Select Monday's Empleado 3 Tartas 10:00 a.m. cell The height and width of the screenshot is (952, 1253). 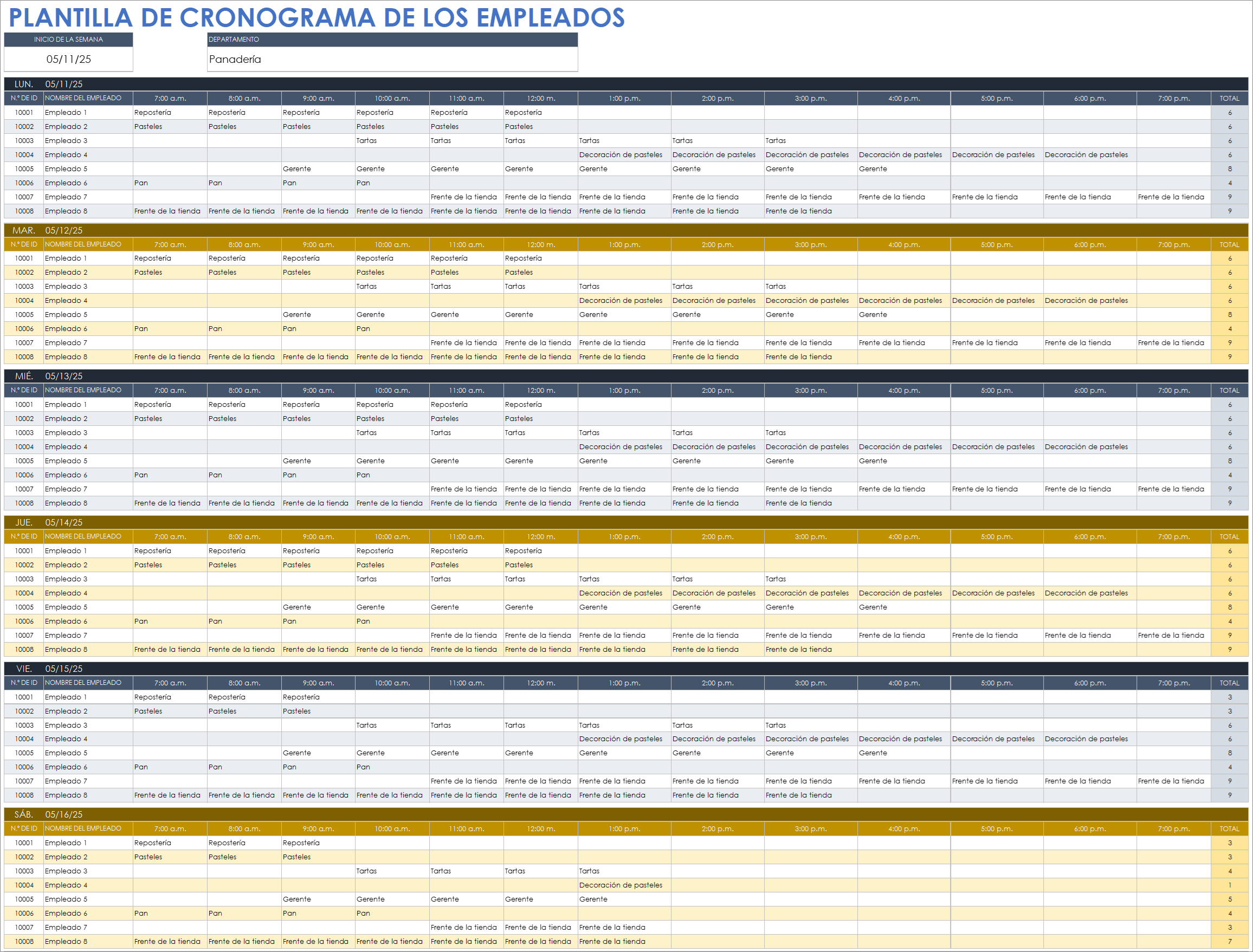click(392, 141)
